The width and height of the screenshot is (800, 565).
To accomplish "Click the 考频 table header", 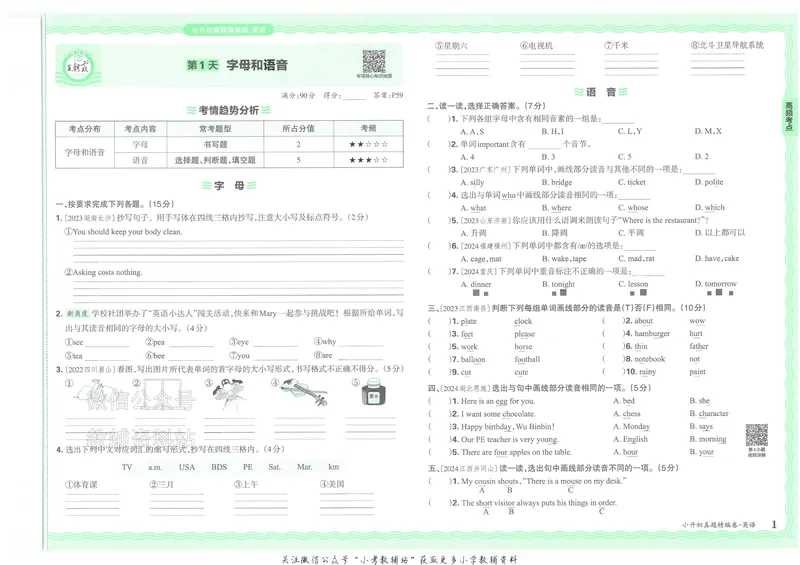I will coord(368,129).
